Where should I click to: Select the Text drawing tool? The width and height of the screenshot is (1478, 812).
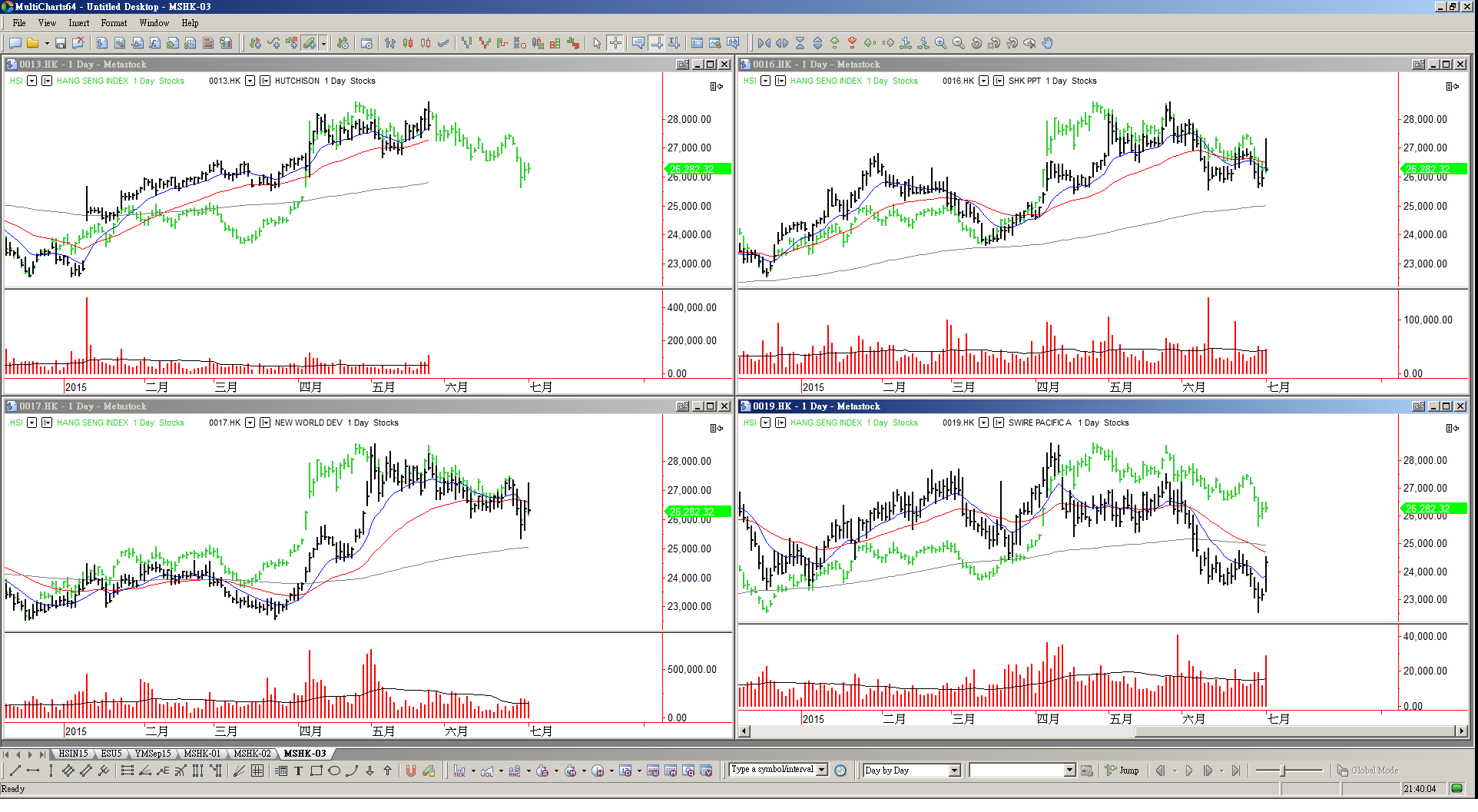click(x=298, y=771)
